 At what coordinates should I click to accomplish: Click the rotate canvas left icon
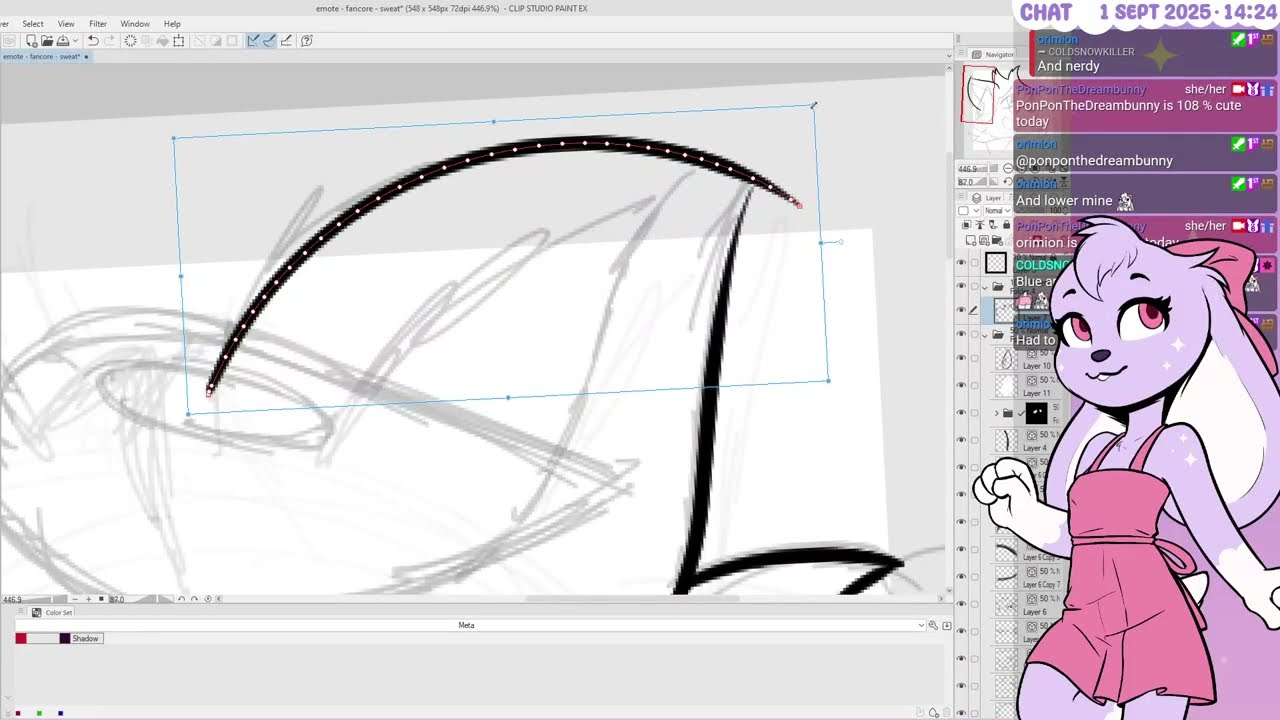[182, 599]
